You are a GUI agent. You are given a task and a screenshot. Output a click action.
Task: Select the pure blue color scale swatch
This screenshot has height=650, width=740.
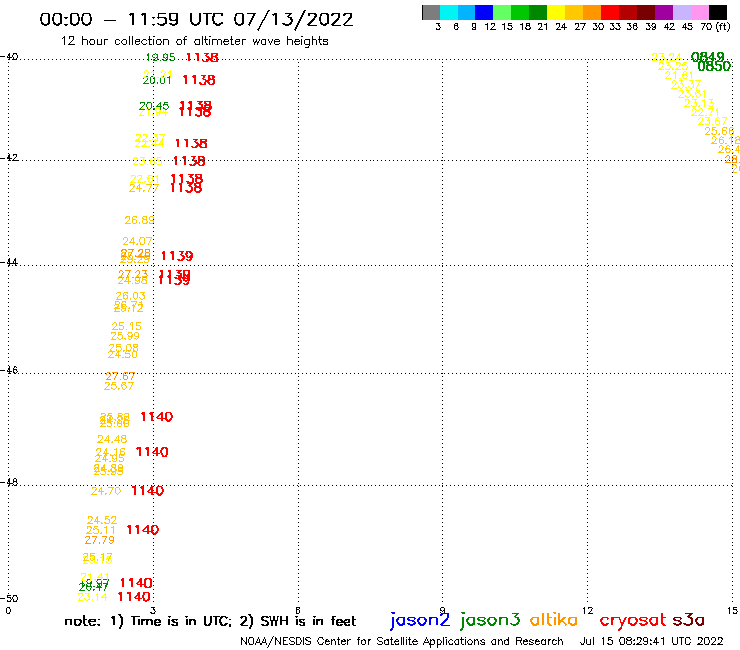point(484,12)
